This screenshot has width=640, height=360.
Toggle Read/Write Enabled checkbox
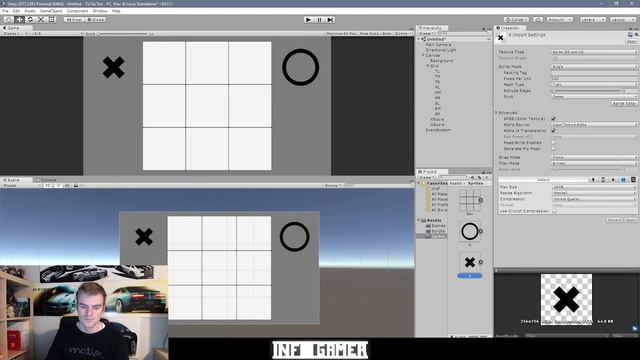point(553,143)
